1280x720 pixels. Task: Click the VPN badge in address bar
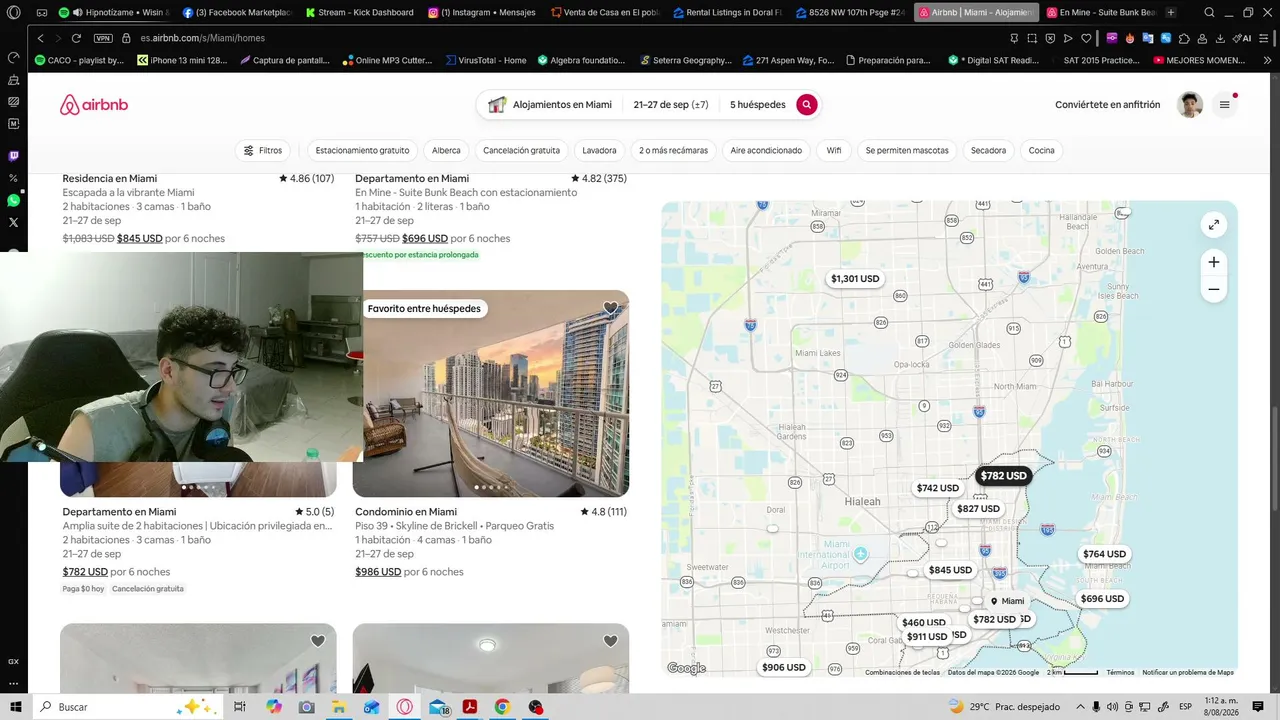click(x=103, y=38)
